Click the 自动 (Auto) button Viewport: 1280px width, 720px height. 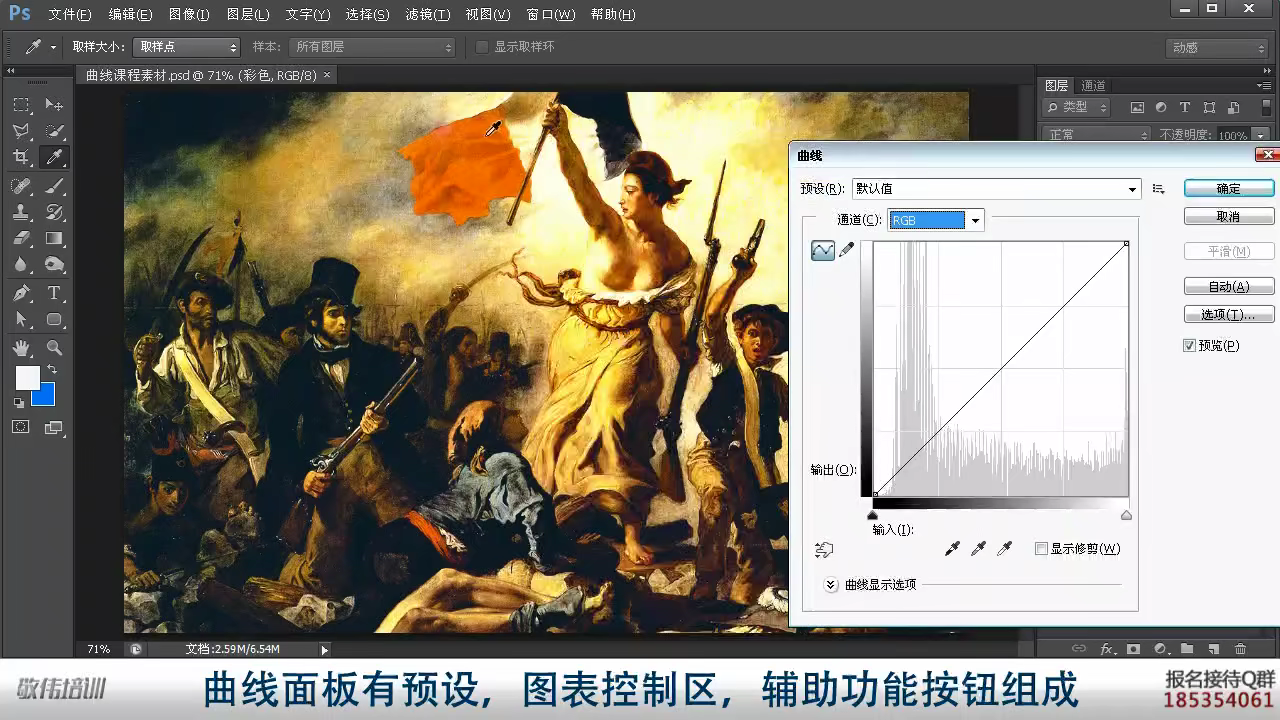[x=1229, y=286]
